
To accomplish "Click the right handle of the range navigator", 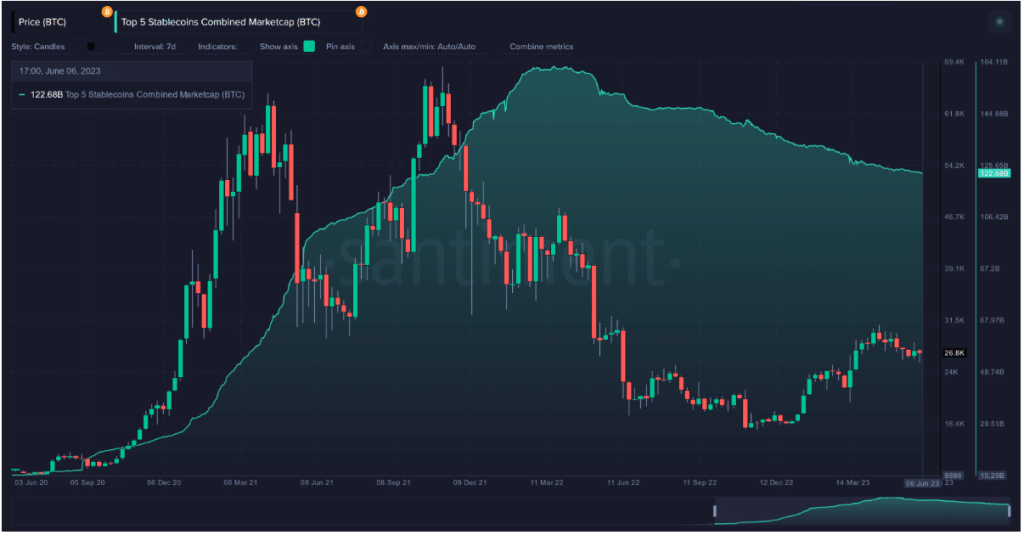I will point(1010,511).
